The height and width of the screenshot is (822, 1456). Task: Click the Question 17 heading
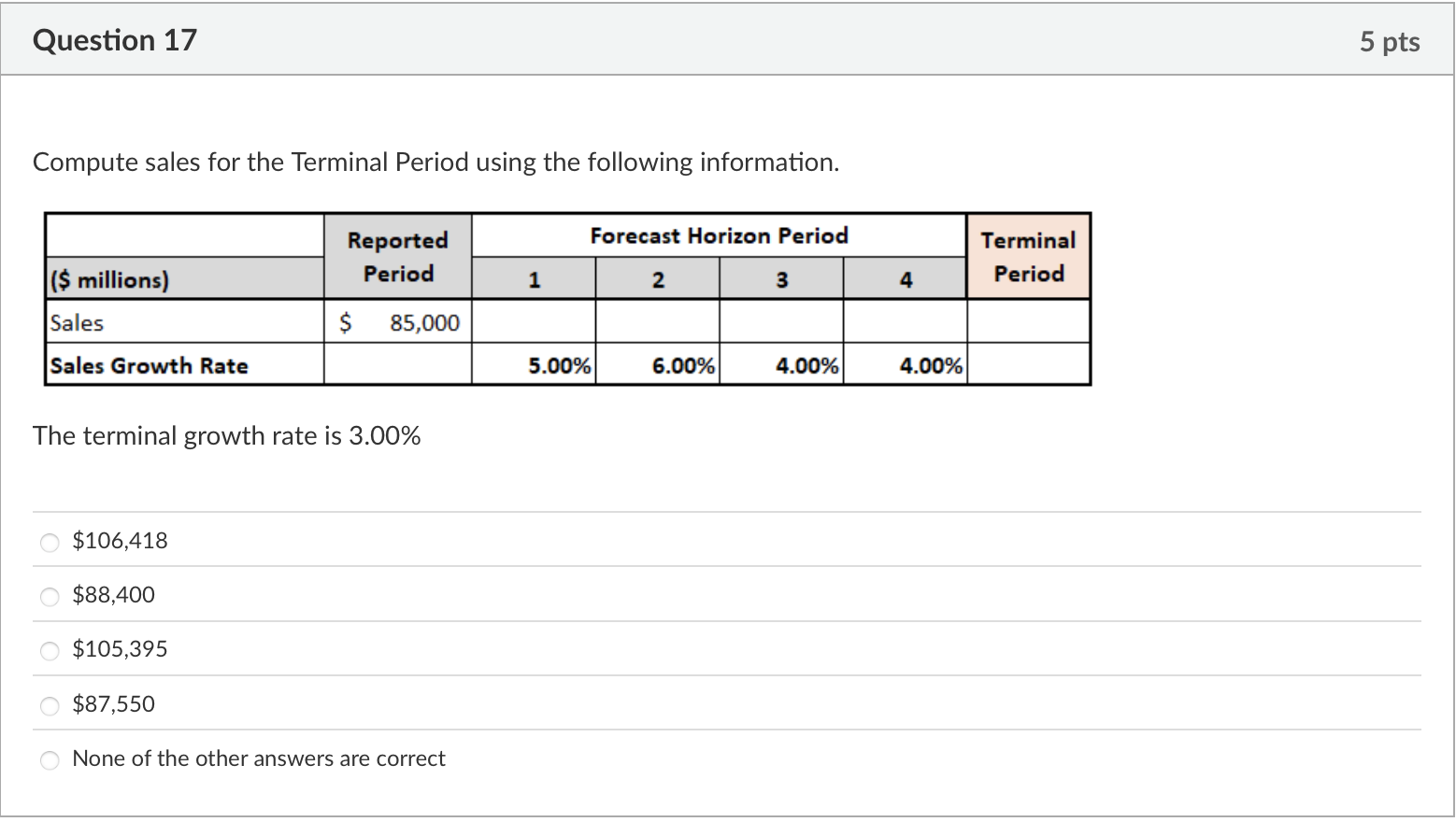coord(114,40)
